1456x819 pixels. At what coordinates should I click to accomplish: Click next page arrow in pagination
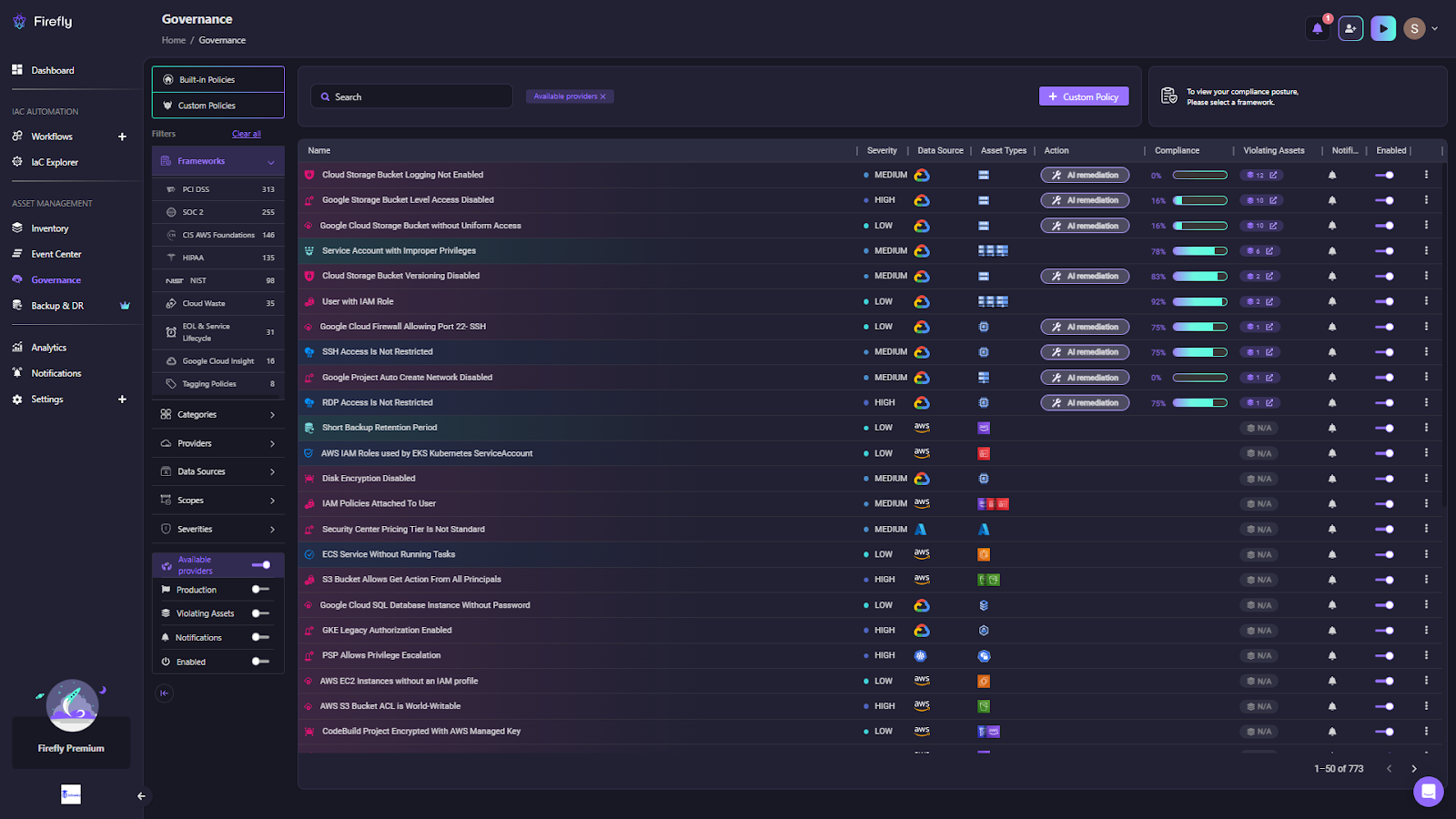pyautogui.click(x=1414, y=769)
